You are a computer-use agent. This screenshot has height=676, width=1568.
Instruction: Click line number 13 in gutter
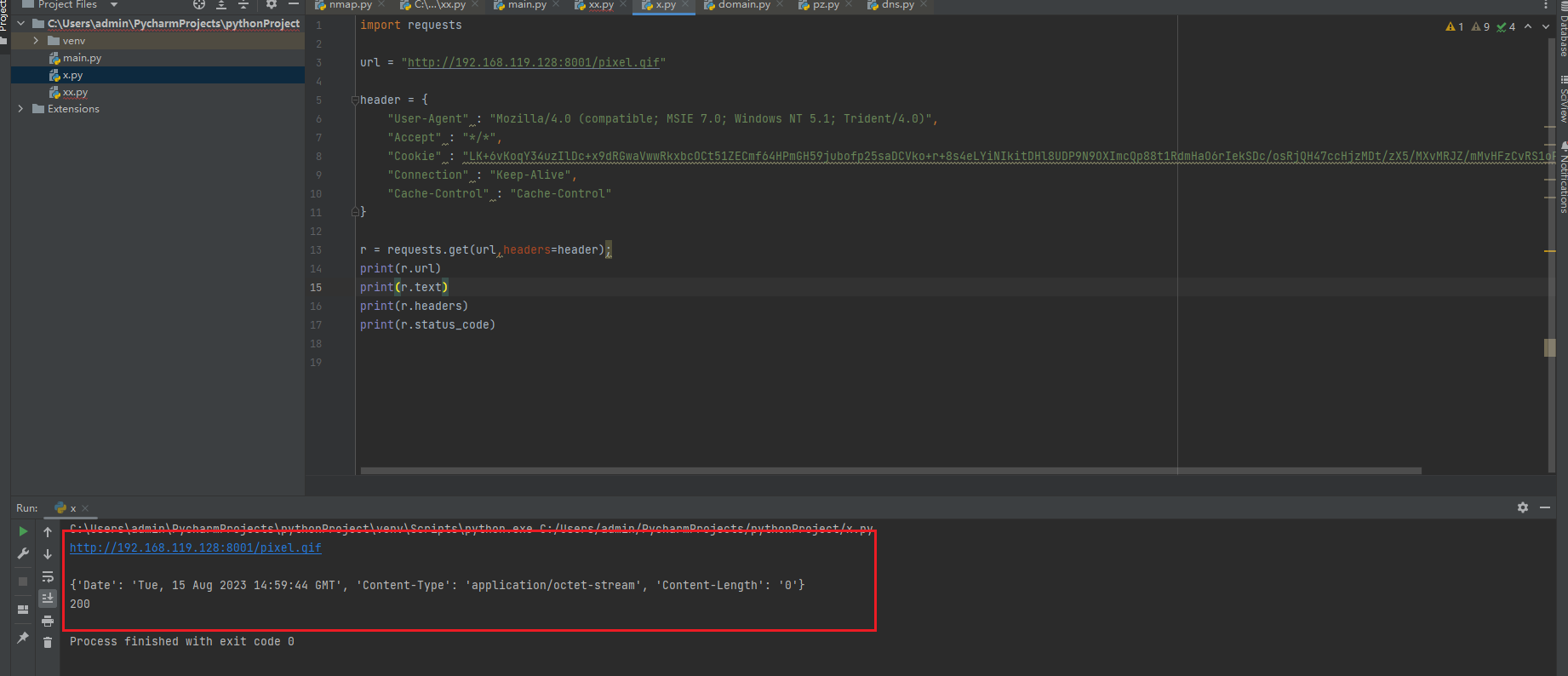[316, 250]
